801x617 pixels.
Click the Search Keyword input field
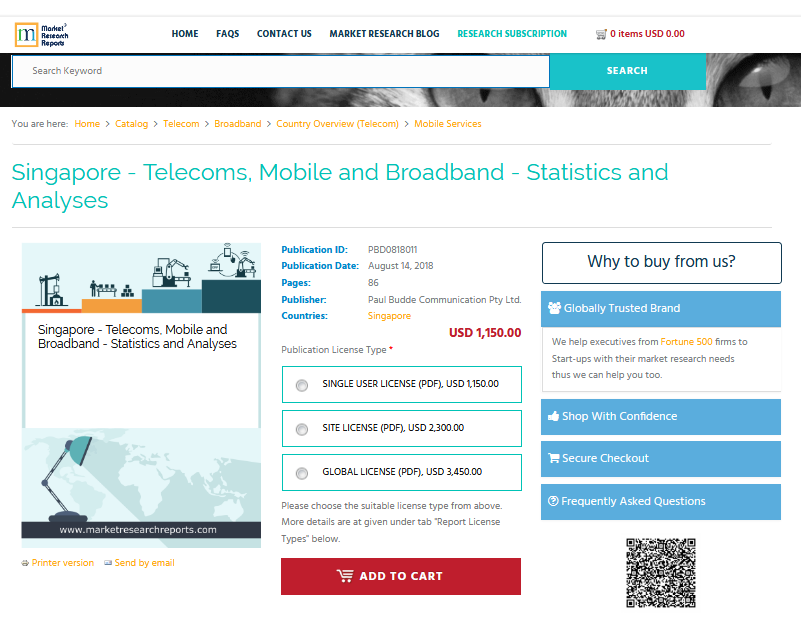[x=280, y=71]
